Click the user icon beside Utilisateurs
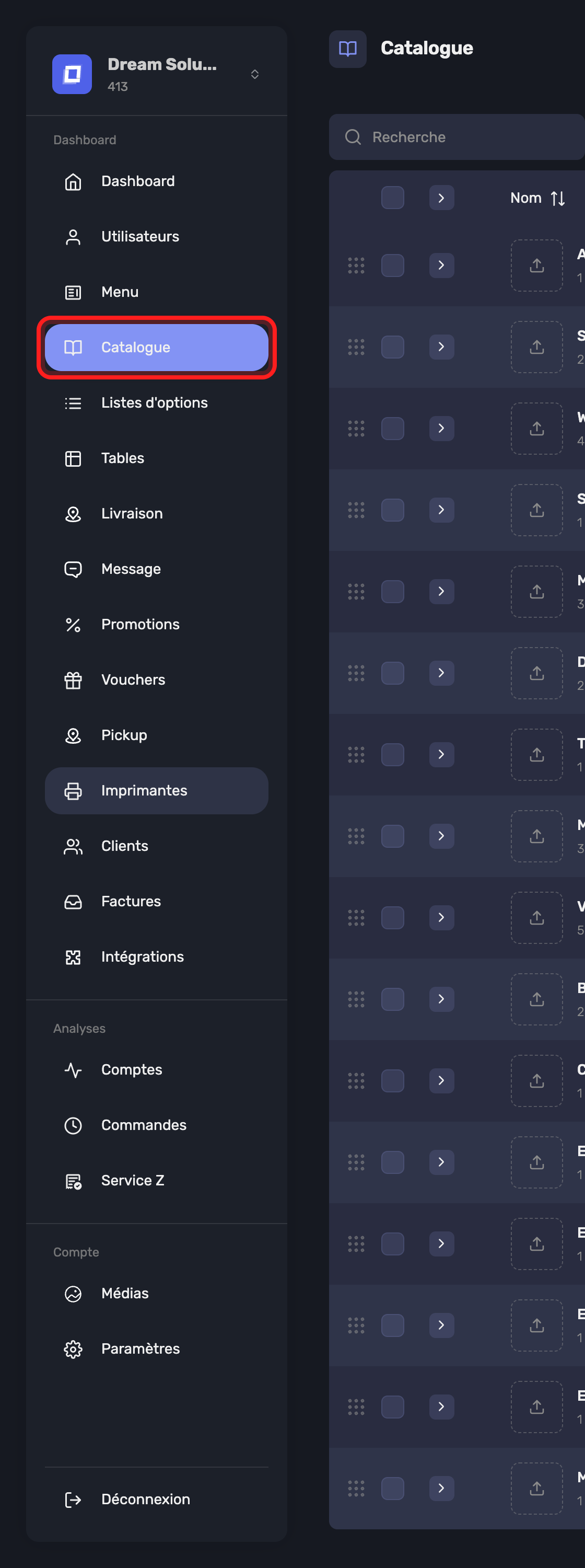Screen dimensions: 585x1568 tap(73, 237)
